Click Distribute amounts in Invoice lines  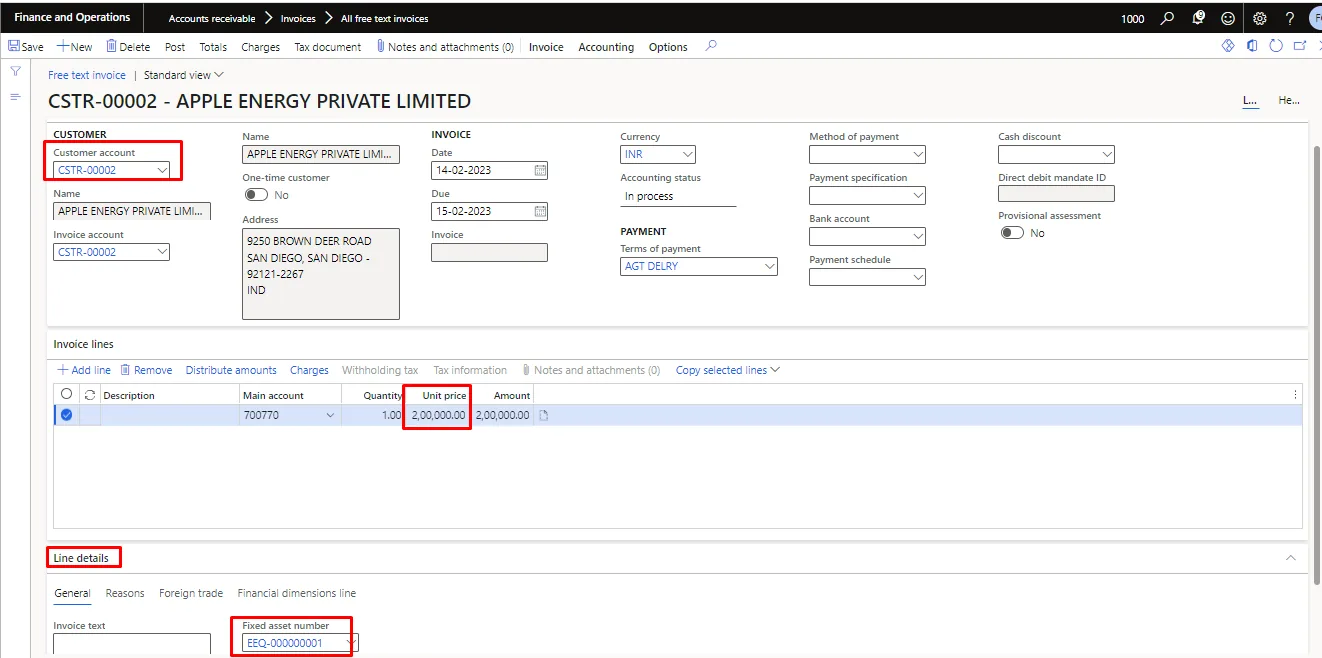point(231,370)
